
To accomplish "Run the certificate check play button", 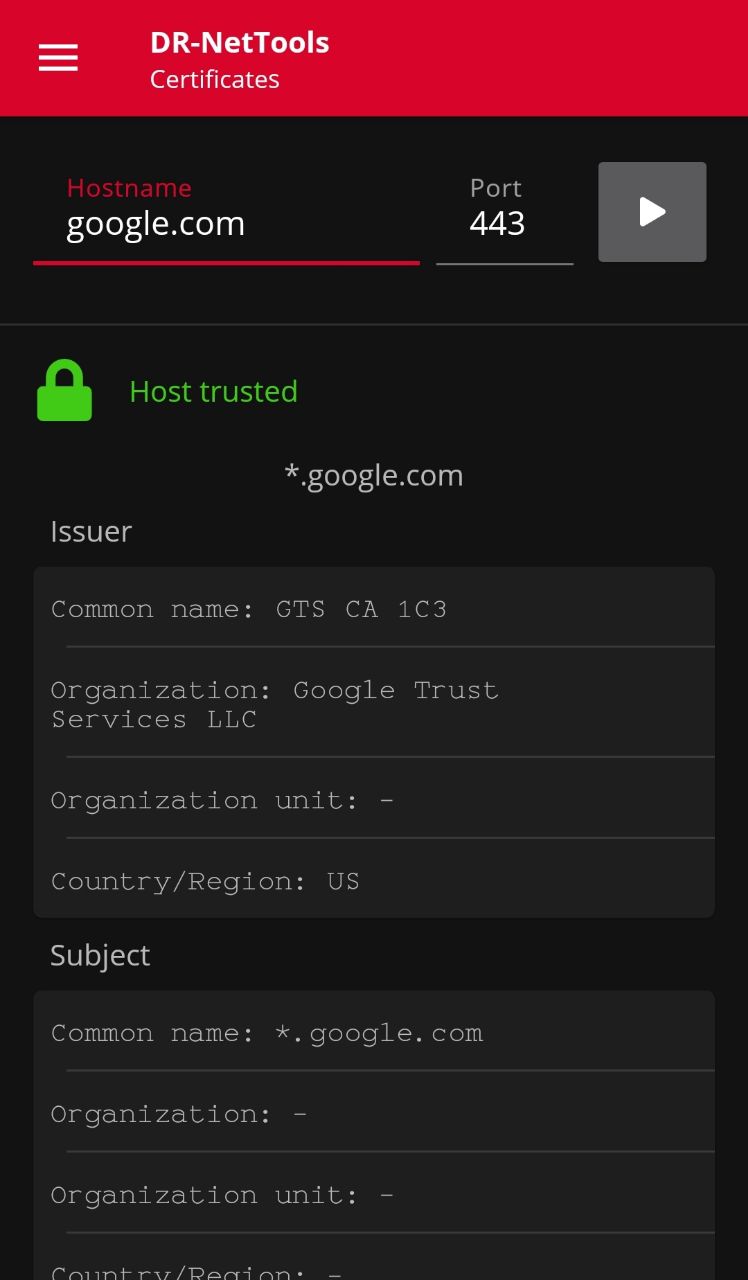I will 652,212.
